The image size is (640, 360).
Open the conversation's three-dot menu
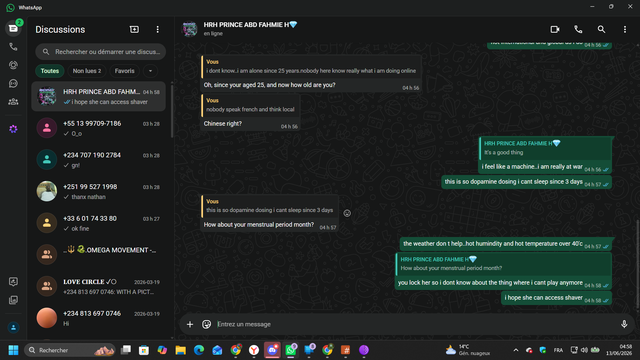624,29
